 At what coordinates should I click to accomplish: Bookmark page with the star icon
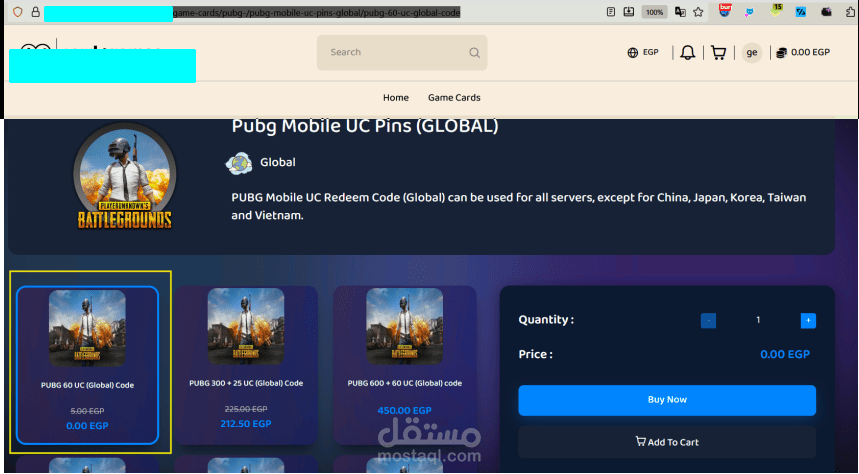[x=698, y=12]
